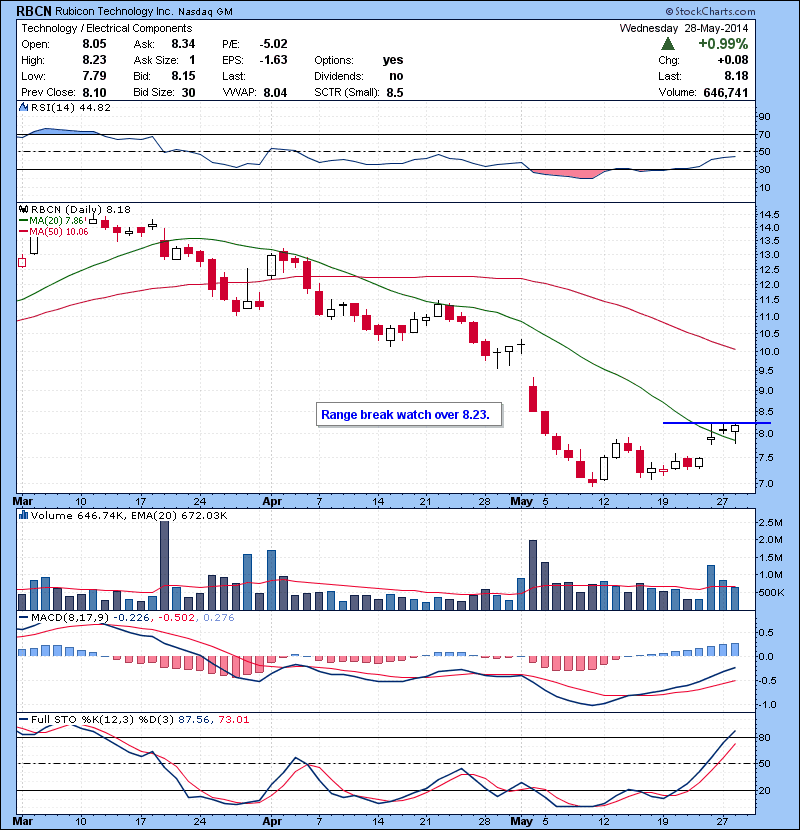800x830 pixels.
Task: Click the Dividends no value
Action: (396, 76)
